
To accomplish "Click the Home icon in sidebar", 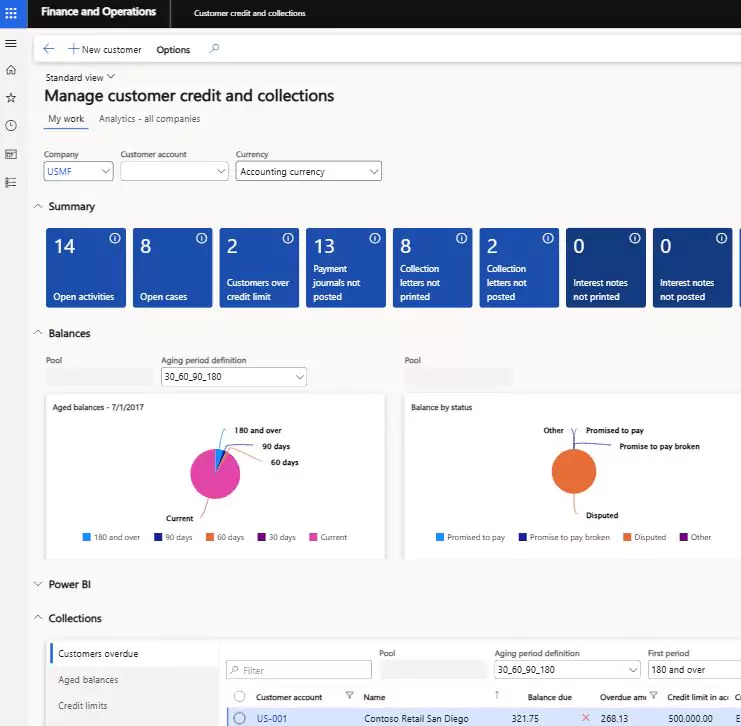I will tap(11, 70).
